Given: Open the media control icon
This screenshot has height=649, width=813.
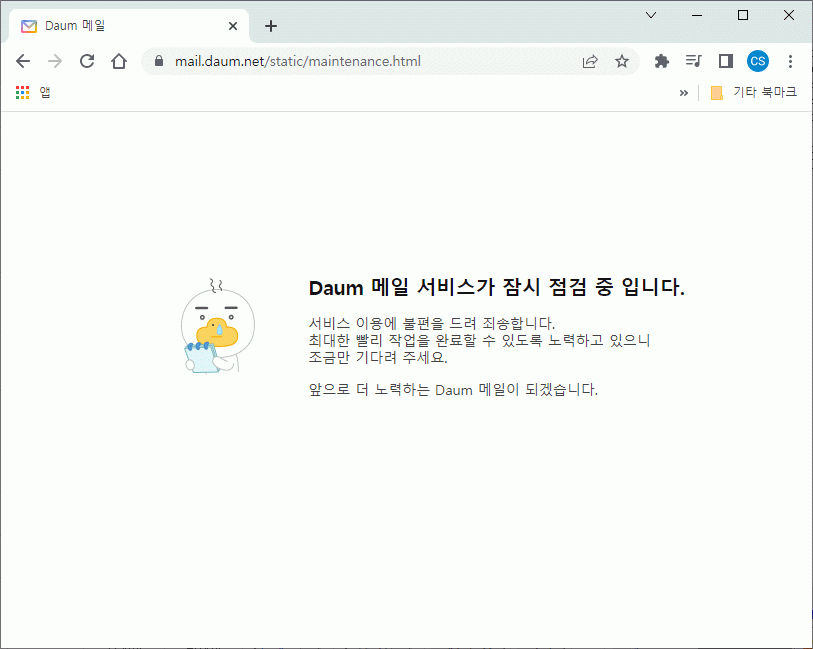Looking at the screenshot, I should click(693, 61).
